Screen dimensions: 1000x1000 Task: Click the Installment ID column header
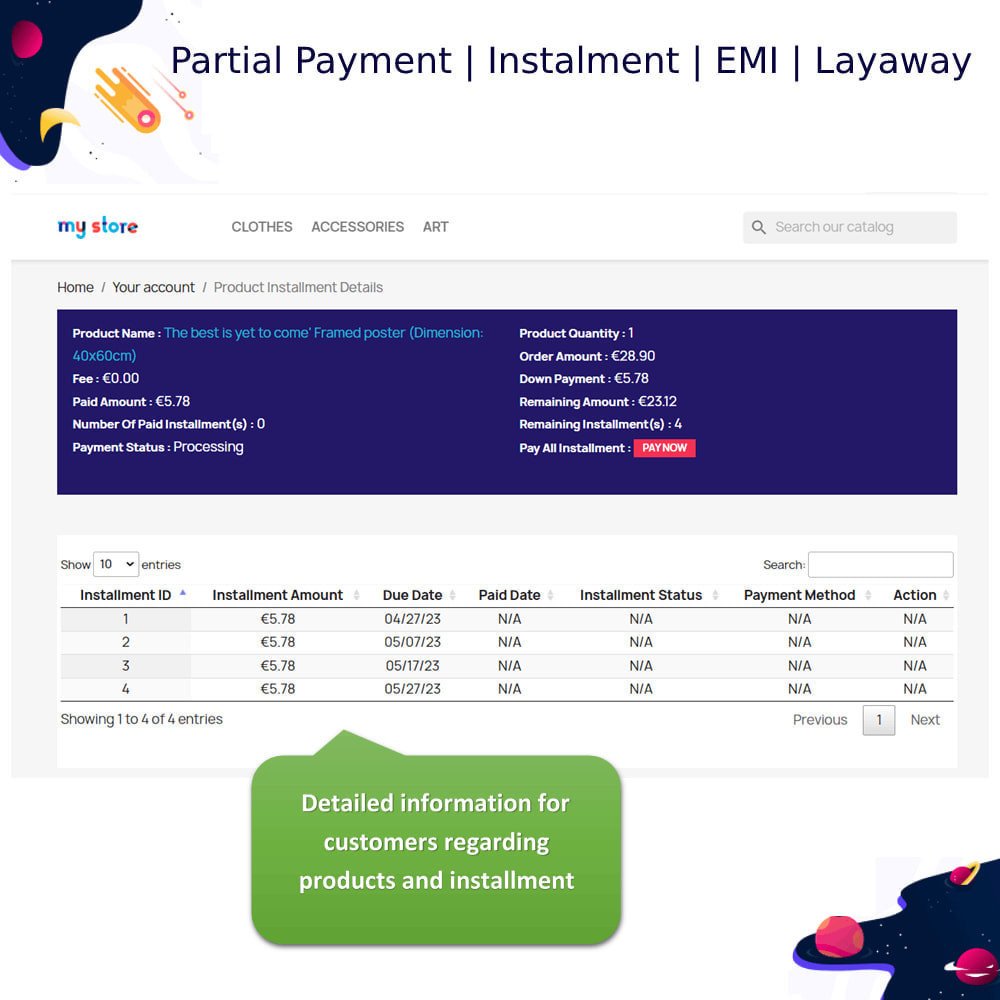point(126,595)
